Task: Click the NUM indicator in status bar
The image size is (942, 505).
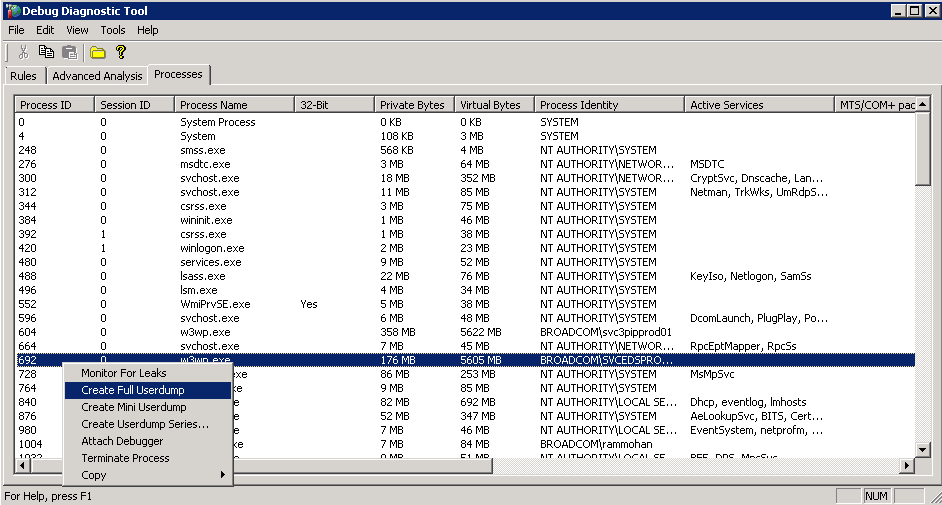Action: (876, 496)
